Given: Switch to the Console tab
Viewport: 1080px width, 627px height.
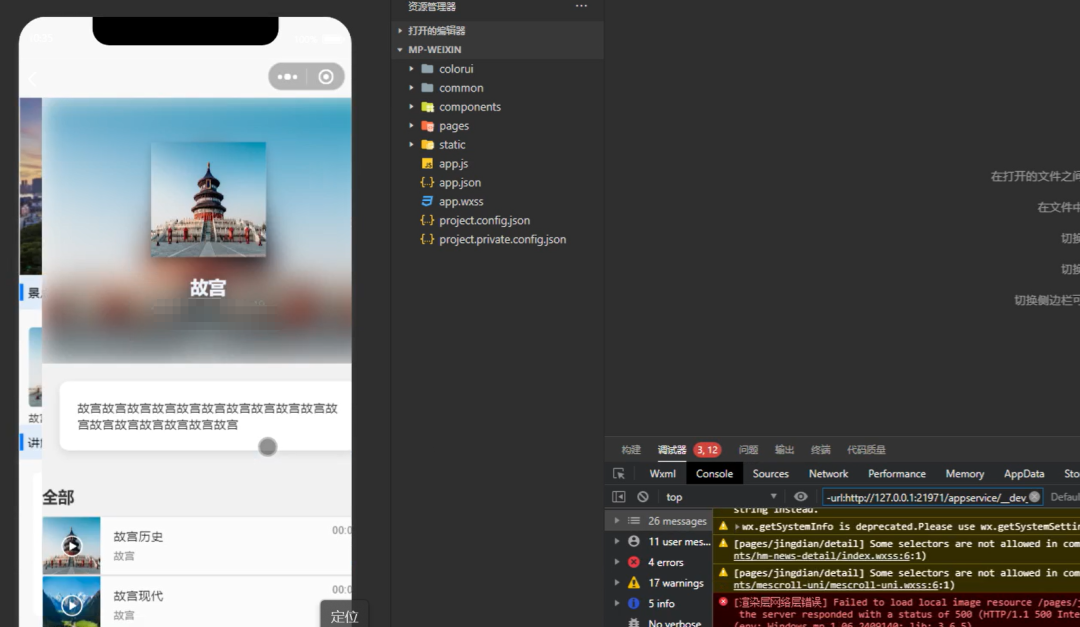Looking at the screenshot, I should click(x=714, y=473).
